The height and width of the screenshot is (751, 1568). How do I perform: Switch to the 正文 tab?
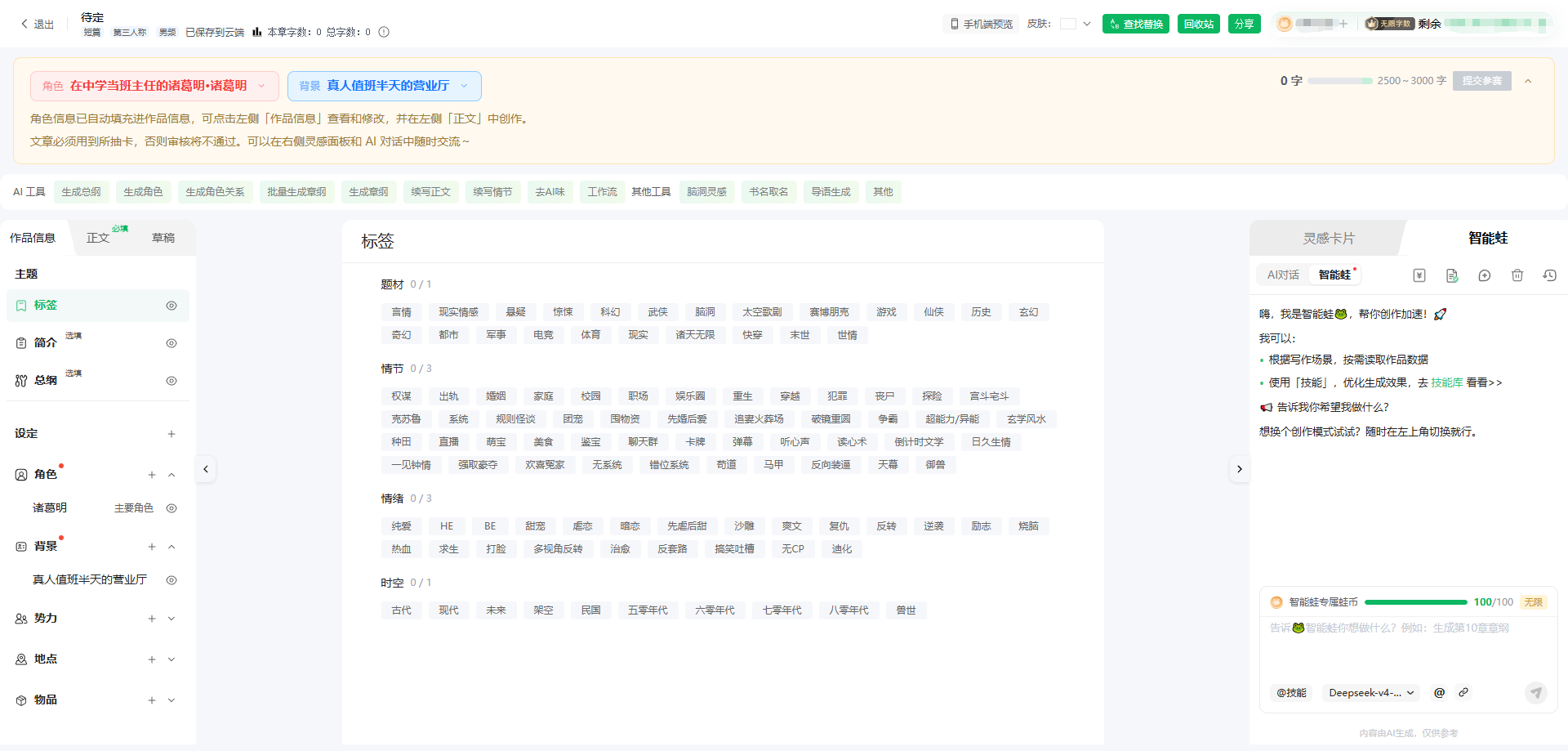tap(98, 238)
